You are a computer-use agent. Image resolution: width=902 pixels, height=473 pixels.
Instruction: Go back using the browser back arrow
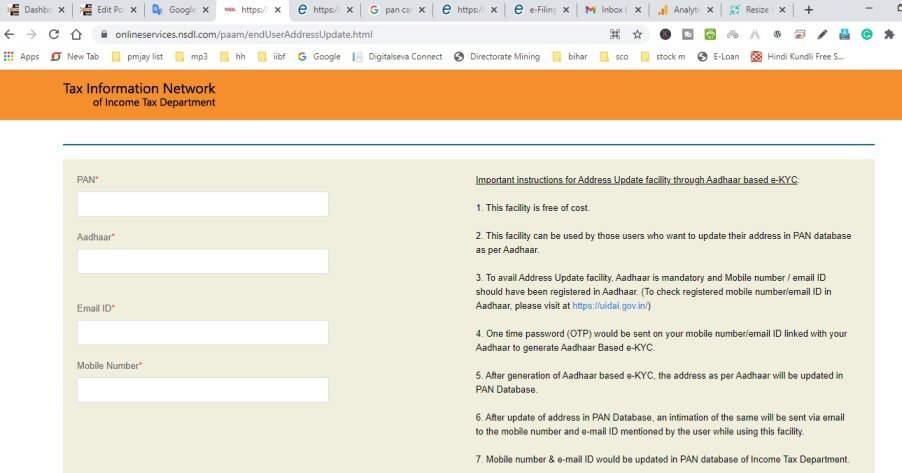pos(9,35)
